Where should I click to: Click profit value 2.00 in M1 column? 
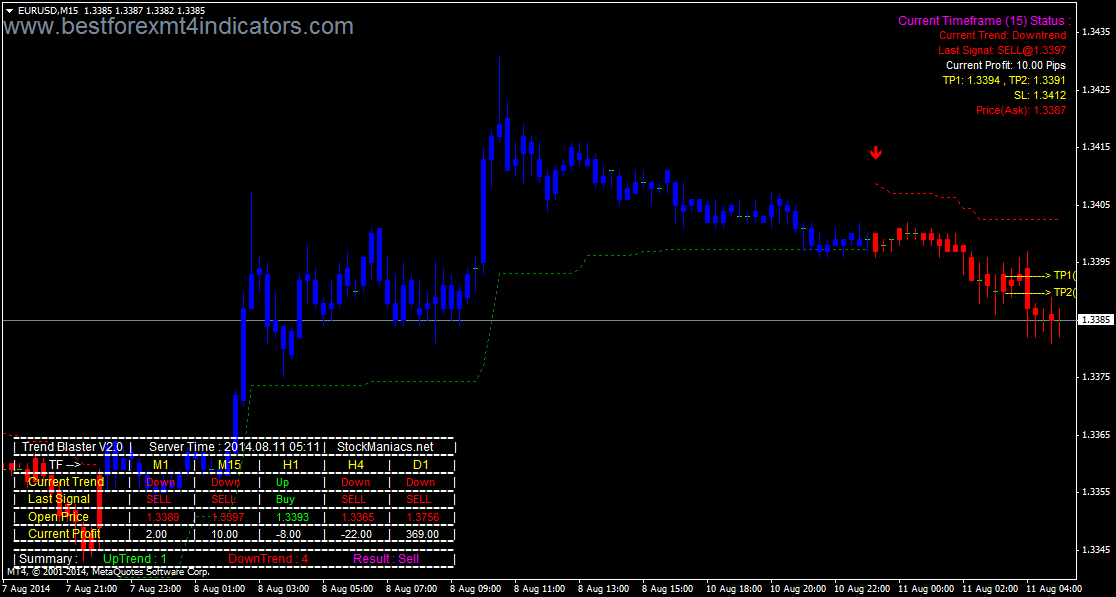click(157, 534)
